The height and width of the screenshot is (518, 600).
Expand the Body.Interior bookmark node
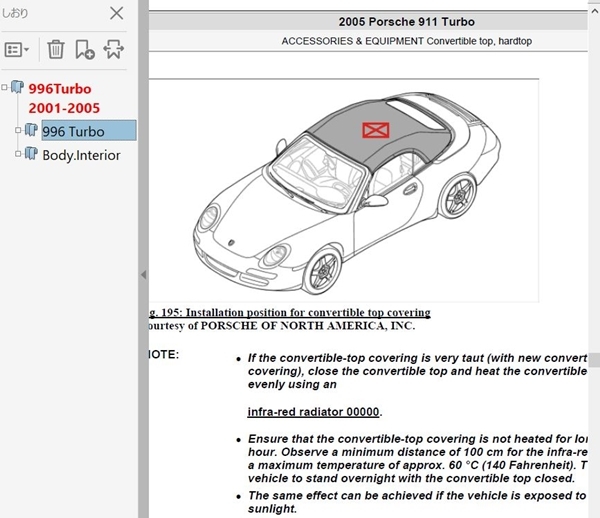click(18, 154)
